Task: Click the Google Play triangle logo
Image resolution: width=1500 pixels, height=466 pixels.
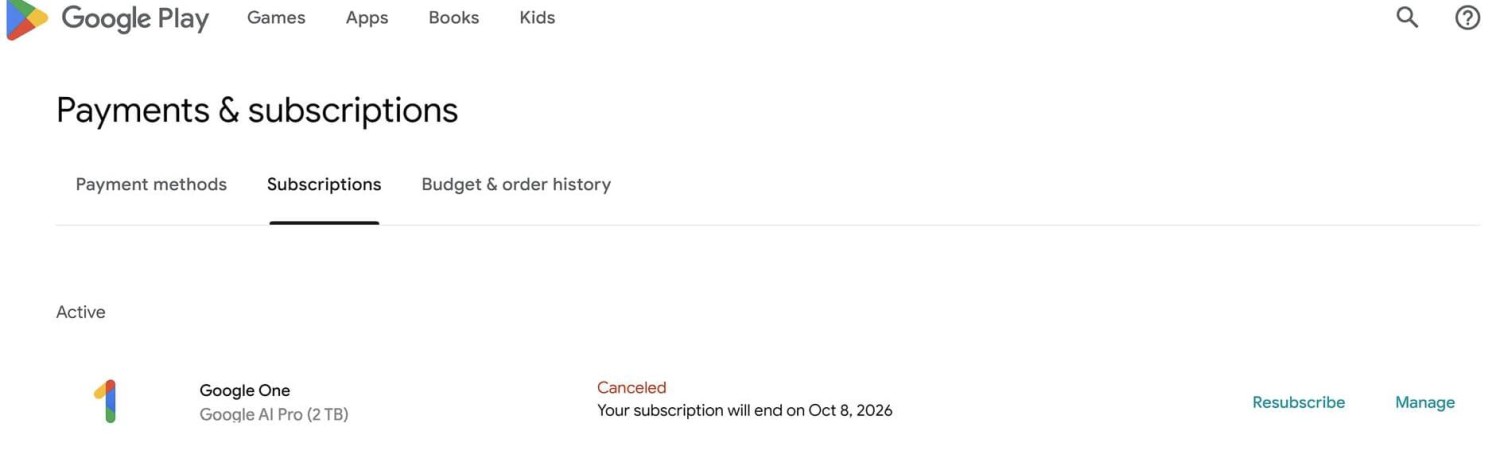Action: 26,19
